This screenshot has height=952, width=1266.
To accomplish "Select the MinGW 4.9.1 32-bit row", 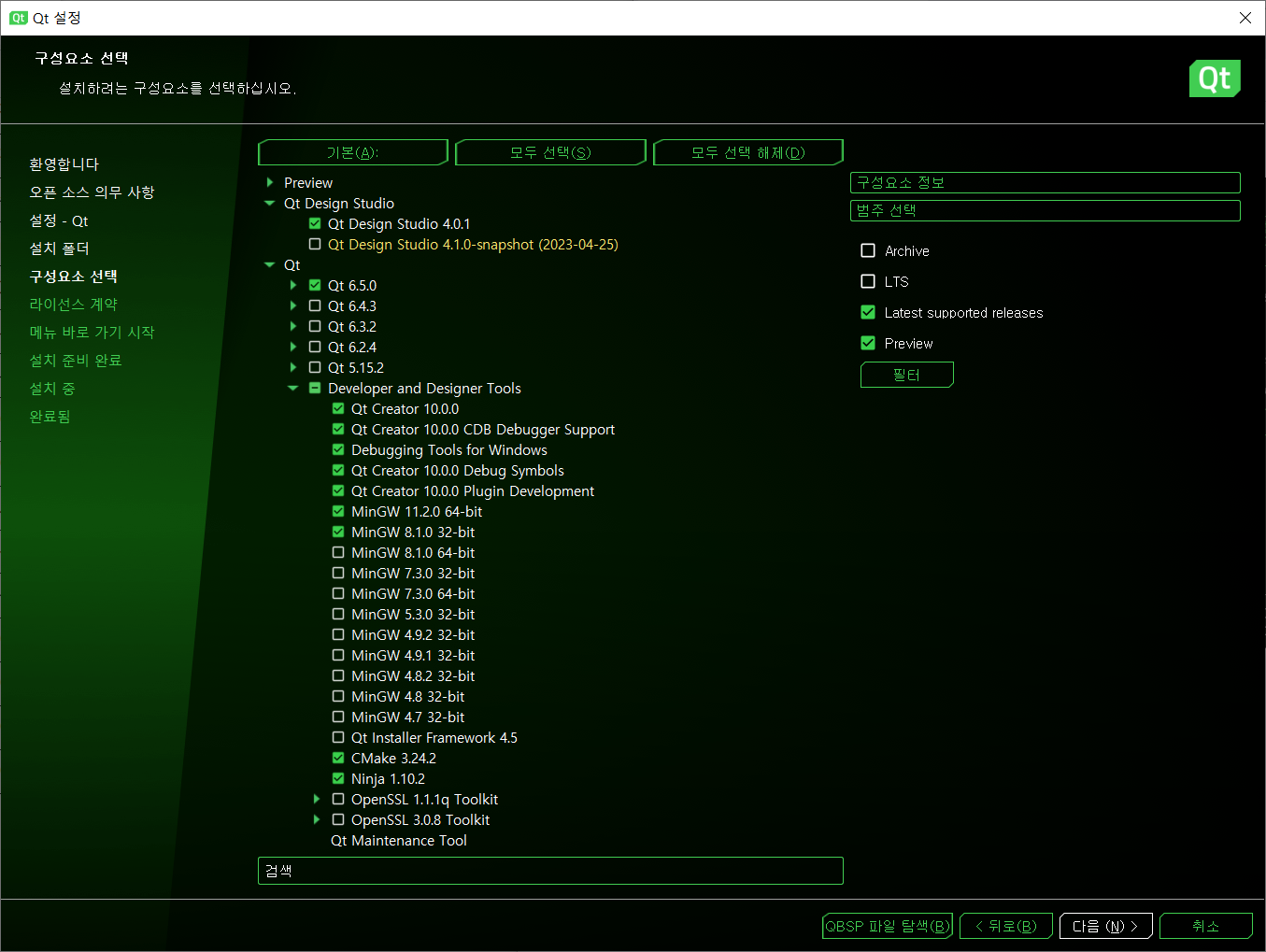I will [x=413, y=656].
